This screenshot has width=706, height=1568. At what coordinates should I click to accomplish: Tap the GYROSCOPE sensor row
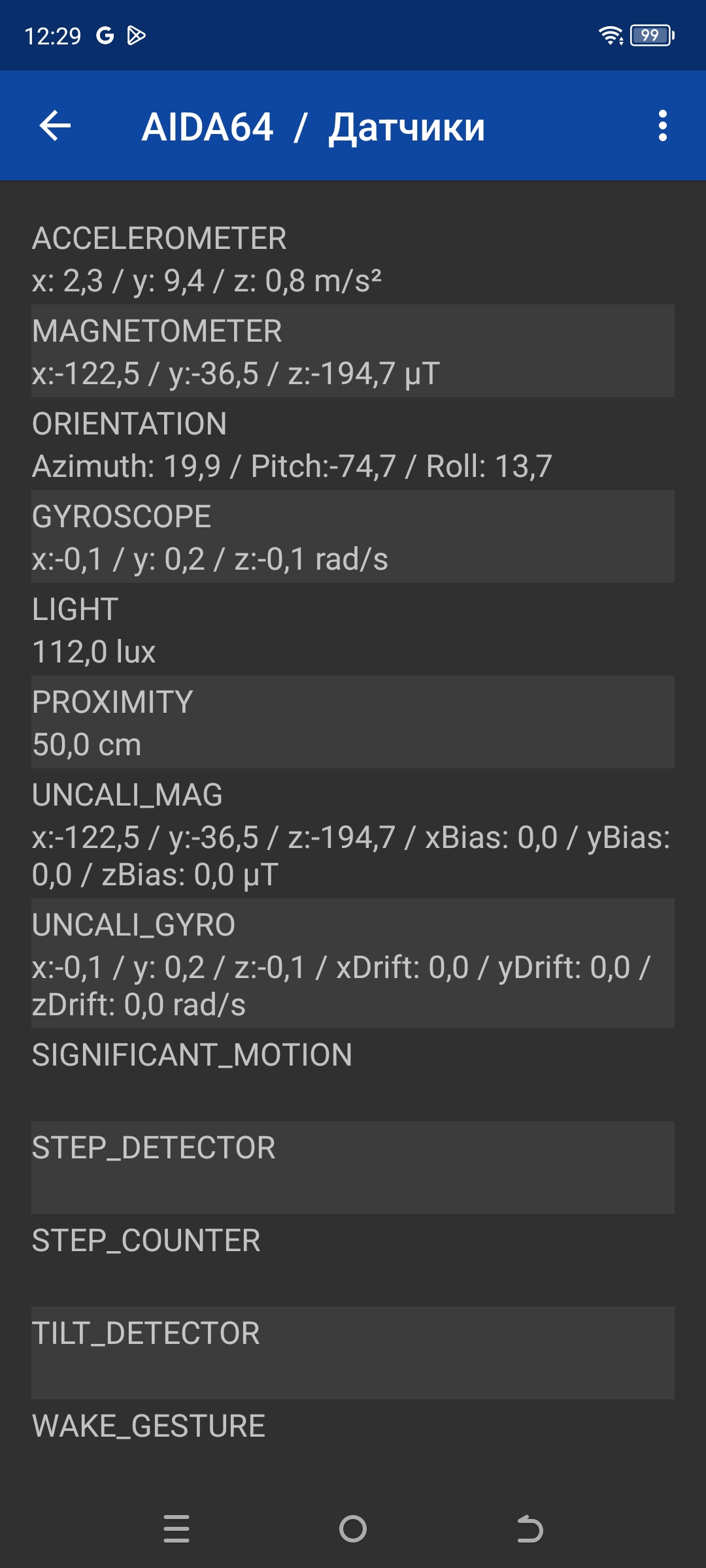(x=353, y=537)
